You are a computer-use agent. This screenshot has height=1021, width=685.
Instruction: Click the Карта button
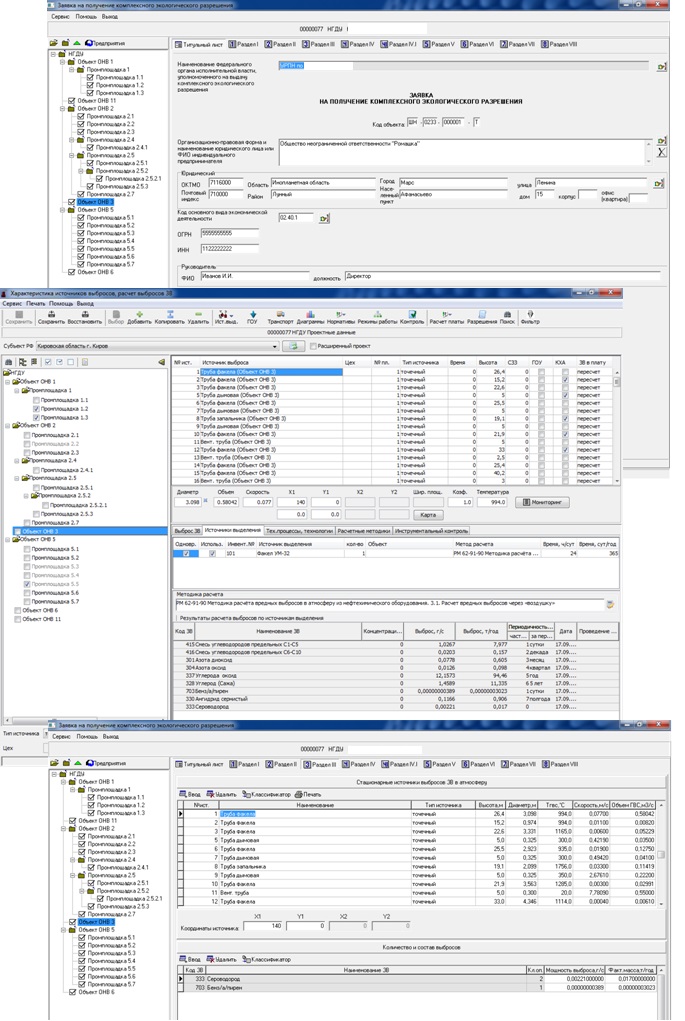click(x=428, y=515)
